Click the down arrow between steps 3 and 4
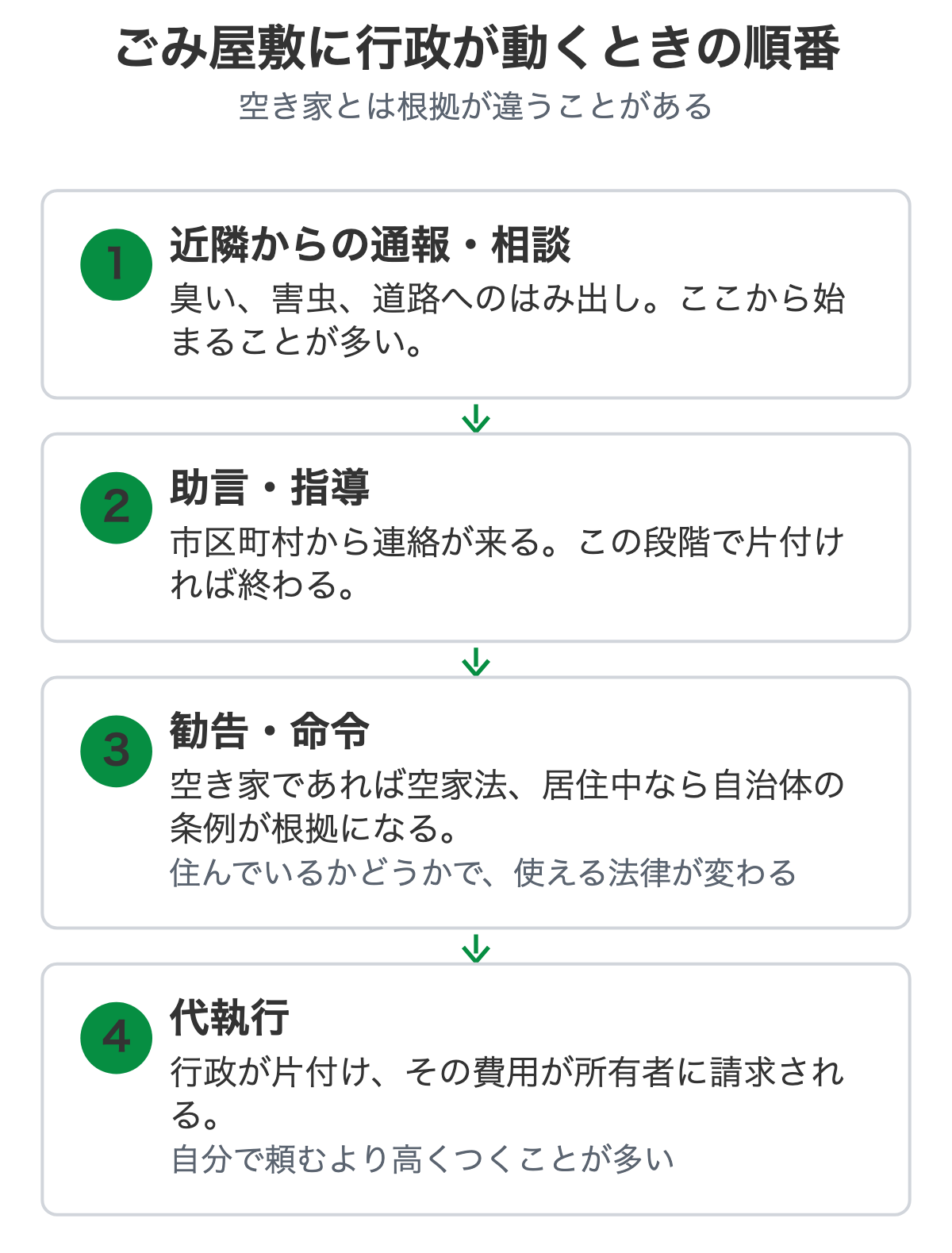Image resolution: width=952 pixels, height=1253 pixels. [476, 948]
